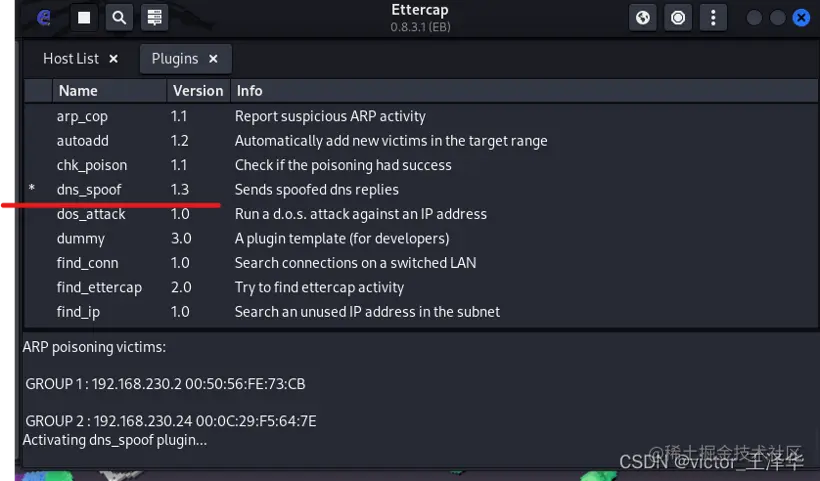
Task: Toggle the active dns_spoof plugin asterisk
Action: 32,189
